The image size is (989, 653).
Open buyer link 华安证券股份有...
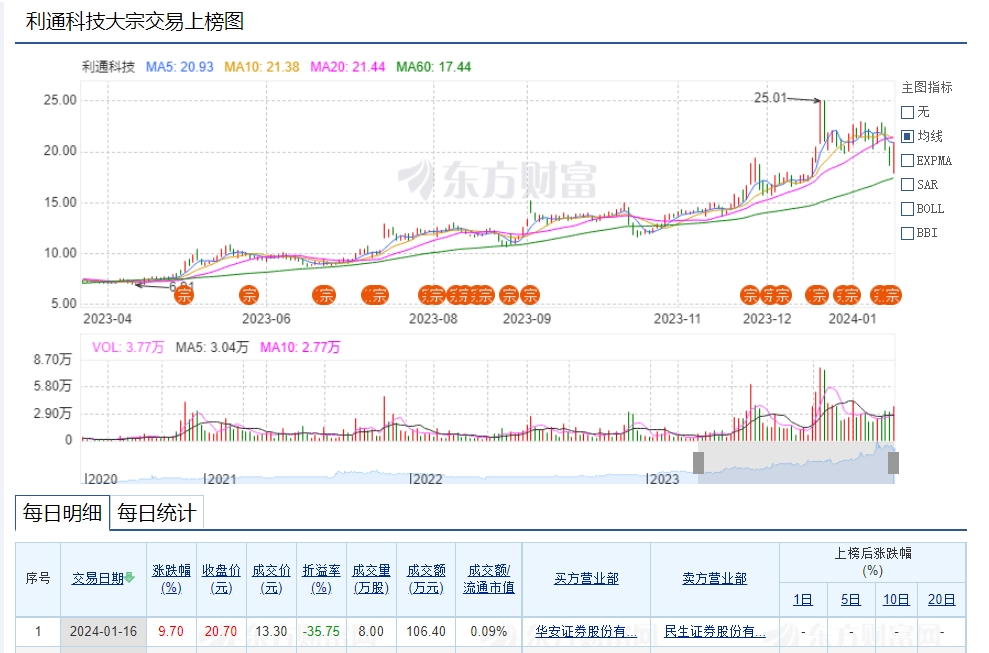click(585, 632)
